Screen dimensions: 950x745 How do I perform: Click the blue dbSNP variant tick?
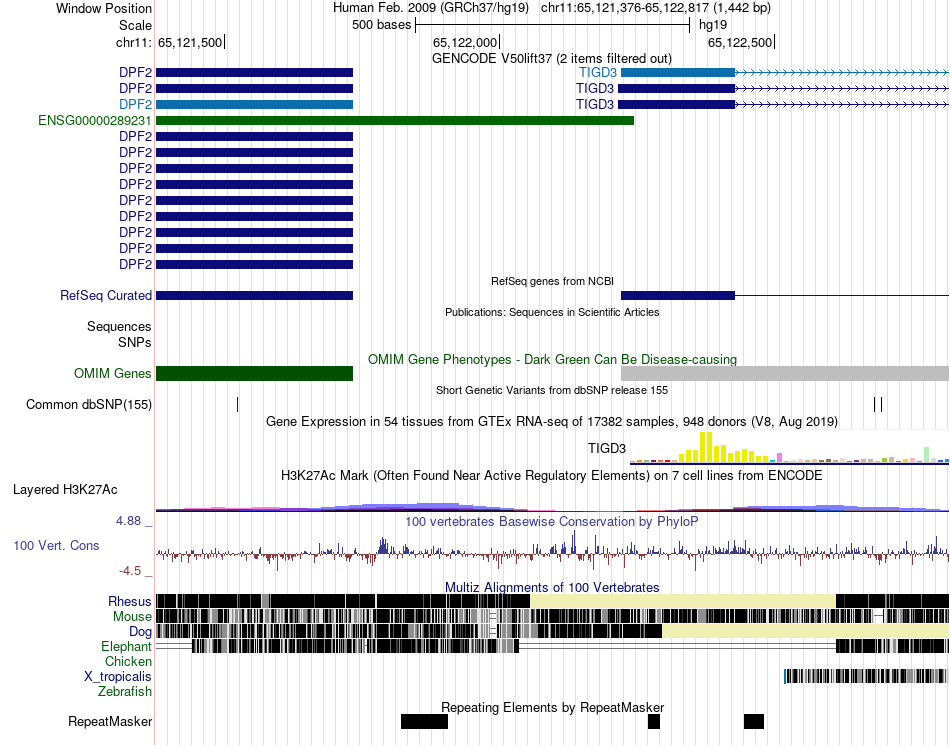[x=238, y=405]
